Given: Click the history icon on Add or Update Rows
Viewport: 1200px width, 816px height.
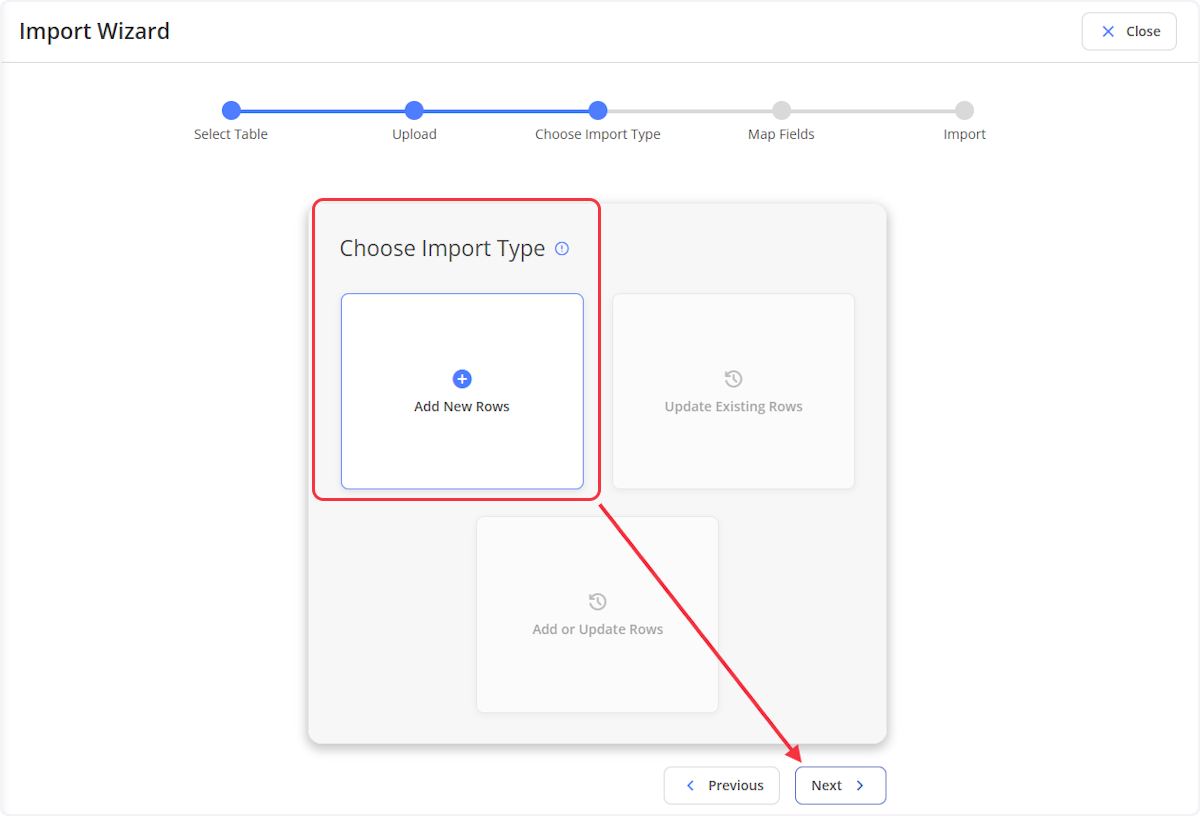Looking at the screenshot, I should (597, 602).
